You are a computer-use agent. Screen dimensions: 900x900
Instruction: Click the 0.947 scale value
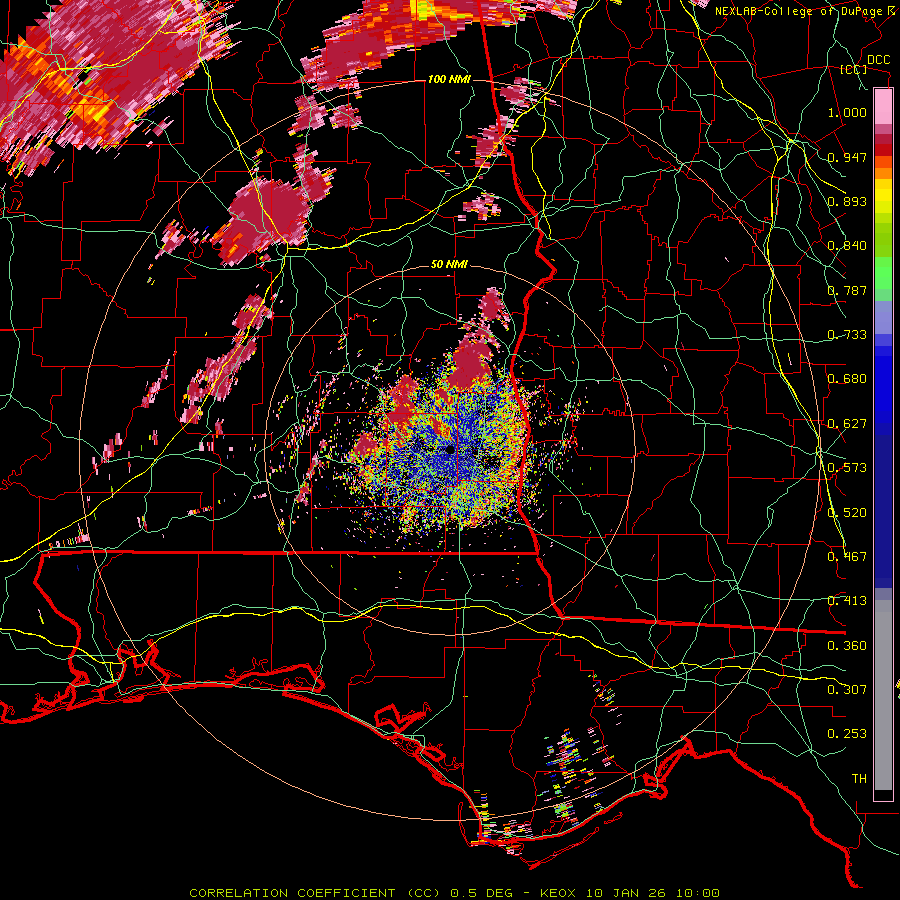coord(847,157)
